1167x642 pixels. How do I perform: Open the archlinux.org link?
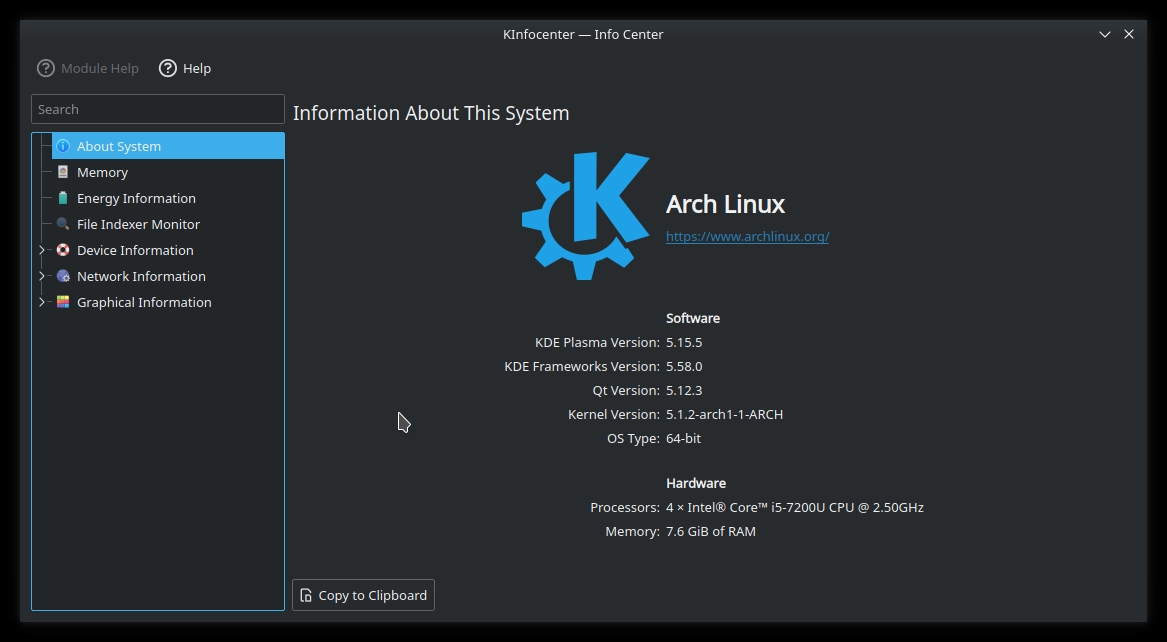[747, 237]
